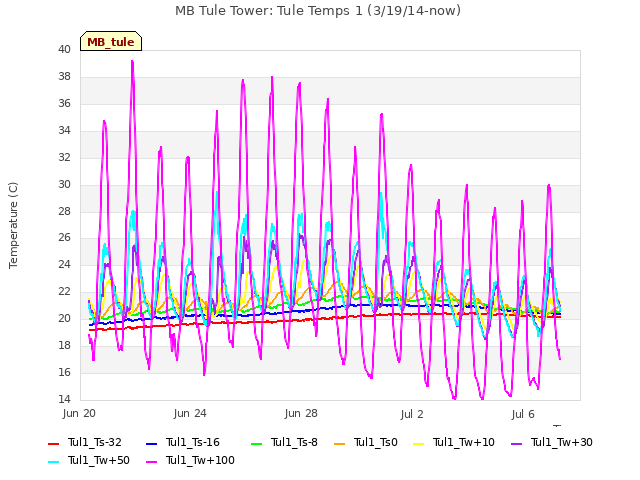
Task: Click the orange Tul1_Ts0 legend swatch
Action: pyautogui.click(x=339, y=444)
